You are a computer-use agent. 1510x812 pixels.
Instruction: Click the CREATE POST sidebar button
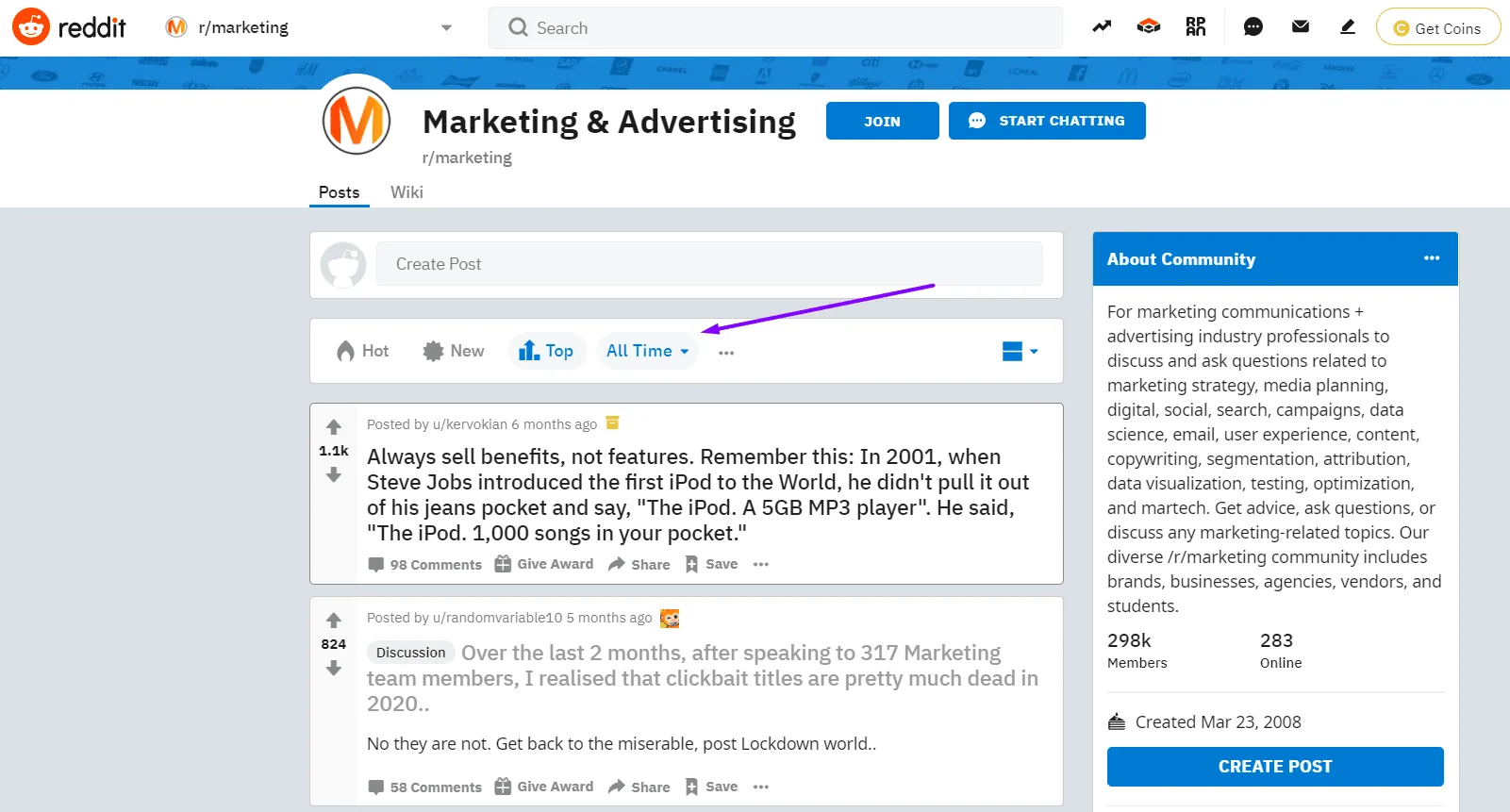point(1275,767)
